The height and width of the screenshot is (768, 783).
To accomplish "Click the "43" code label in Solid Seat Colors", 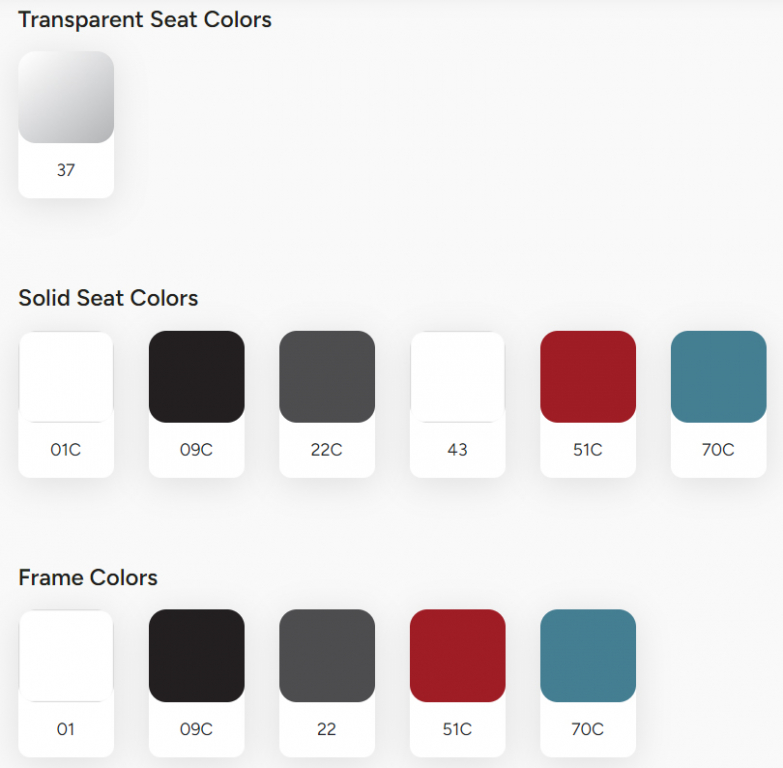I will pyautogui.click(x=457, y=450).
